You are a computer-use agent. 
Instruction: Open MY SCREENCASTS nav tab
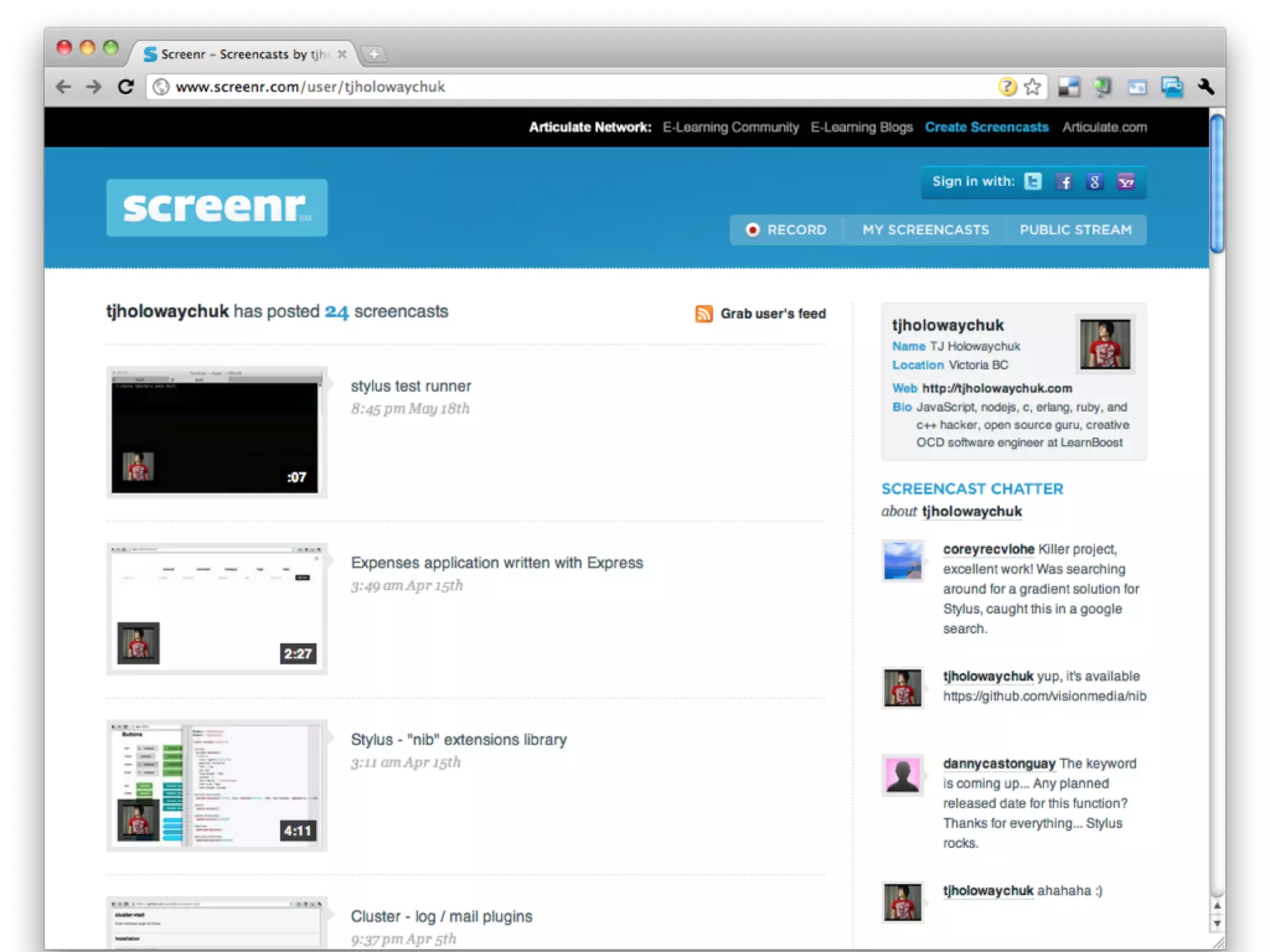925,230
